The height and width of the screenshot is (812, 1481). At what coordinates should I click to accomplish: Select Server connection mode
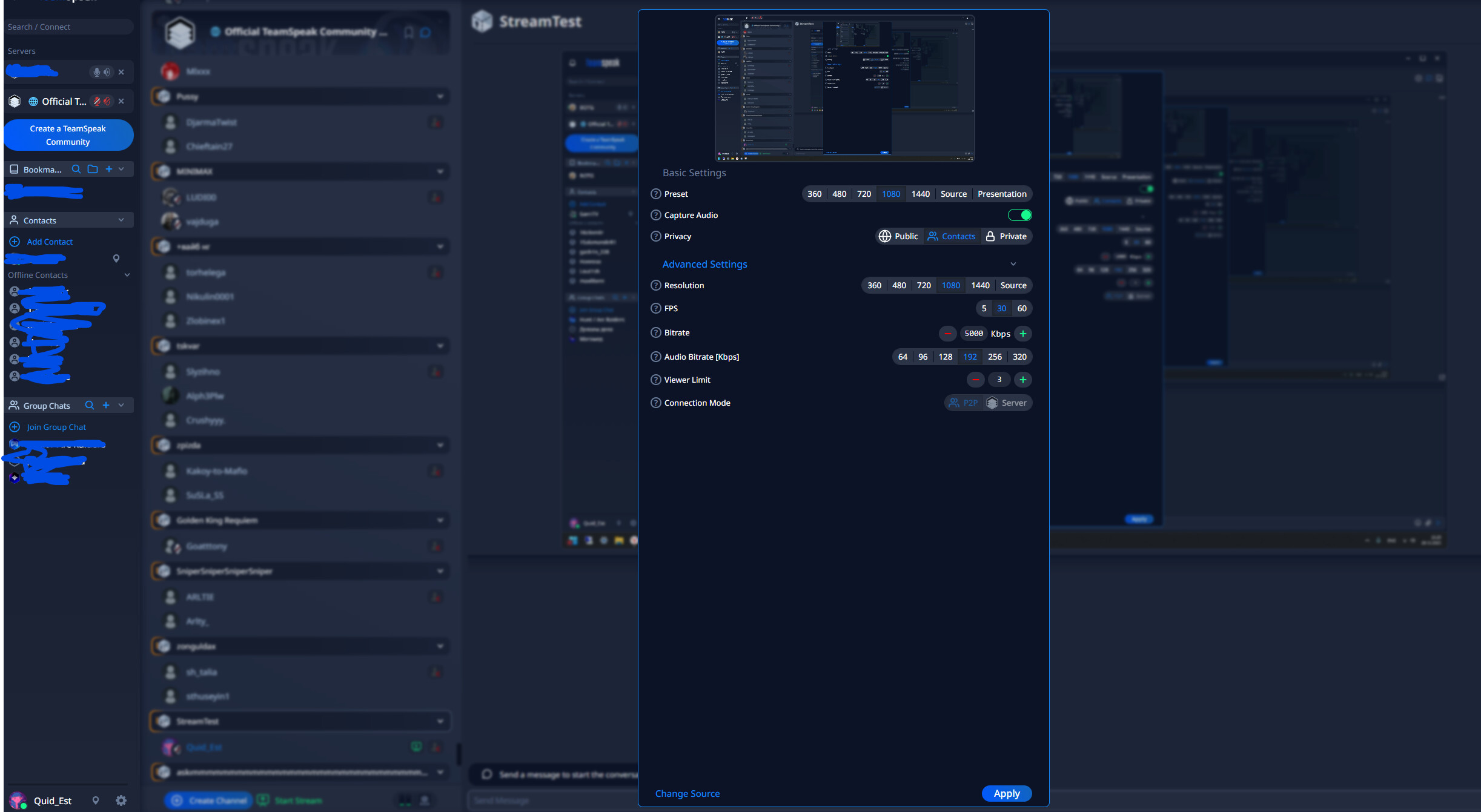1007,403
